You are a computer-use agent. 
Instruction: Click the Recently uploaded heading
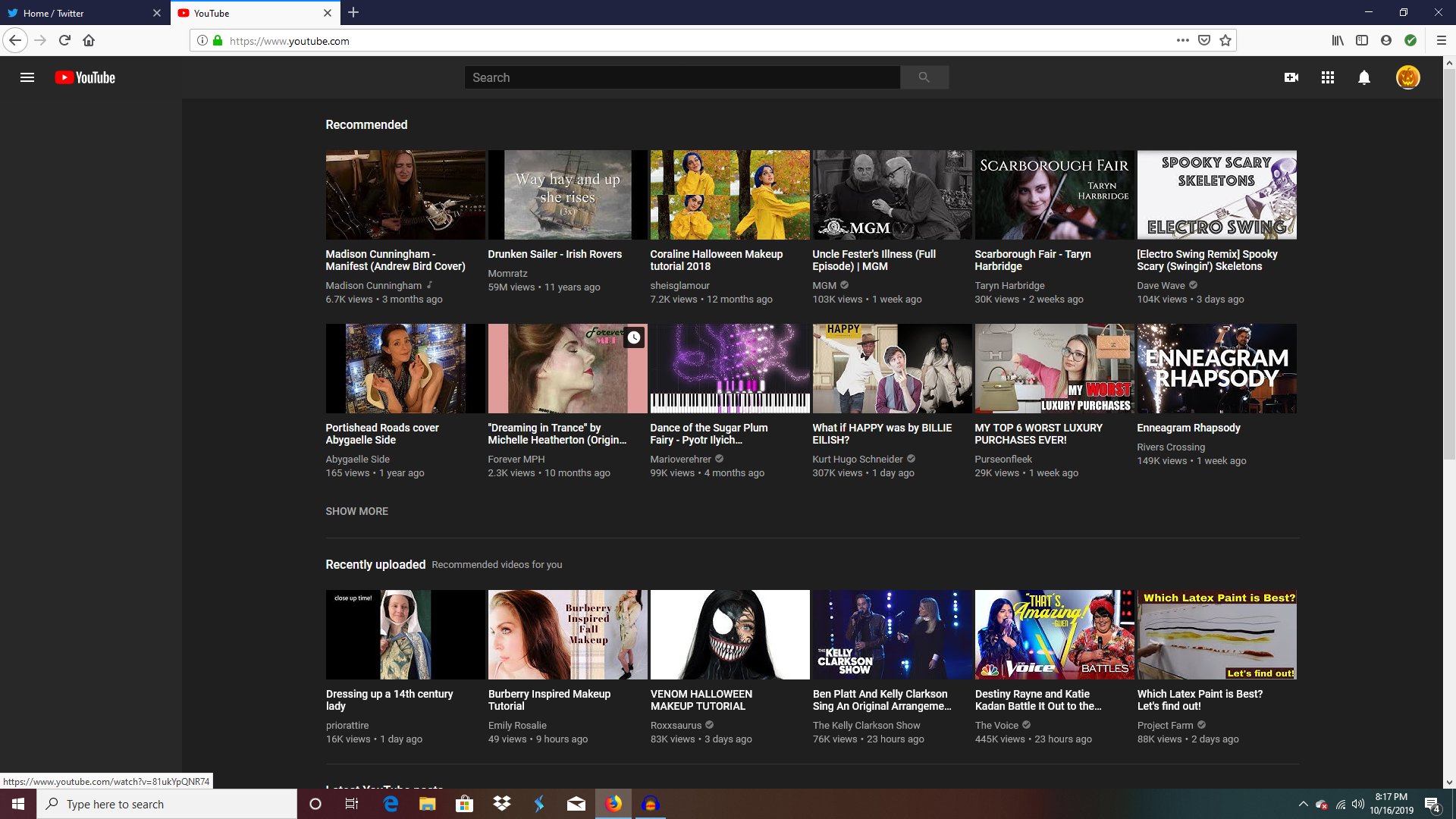[375, 564]
